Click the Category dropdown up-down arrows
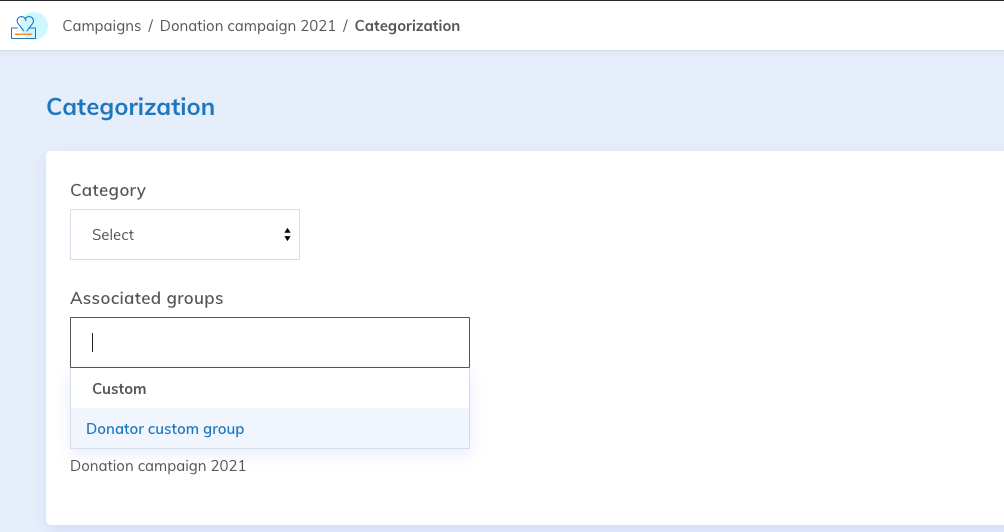This screenshot has height=532, width=1004. coord(287,235)
